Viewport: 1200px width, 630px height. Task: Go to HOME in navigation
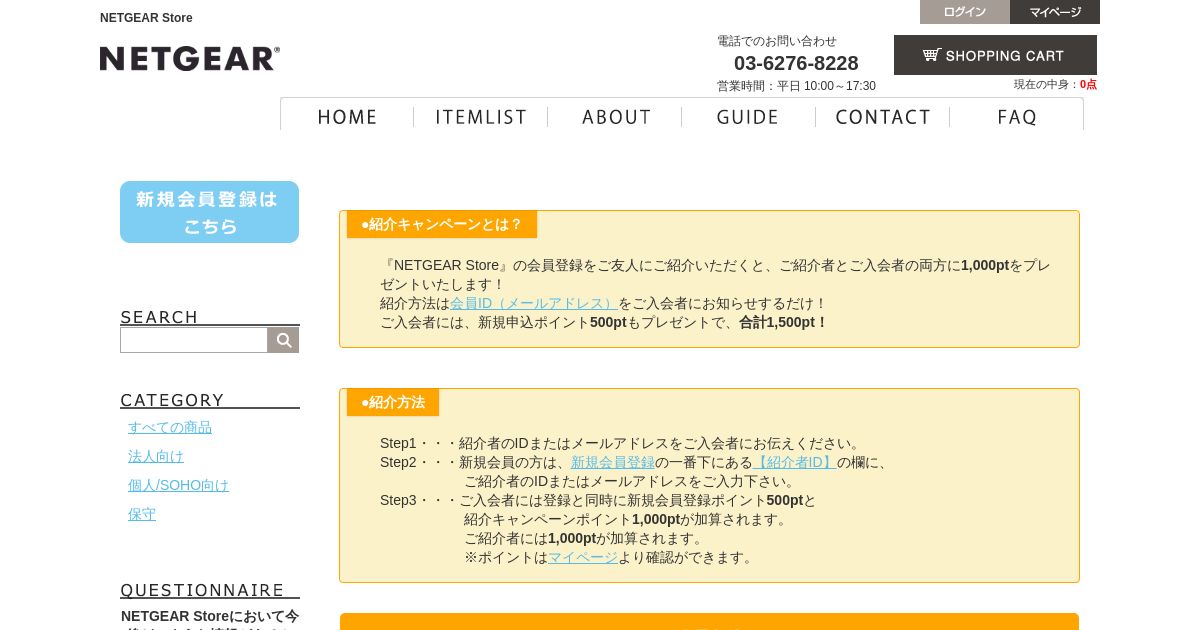[347, 117]
